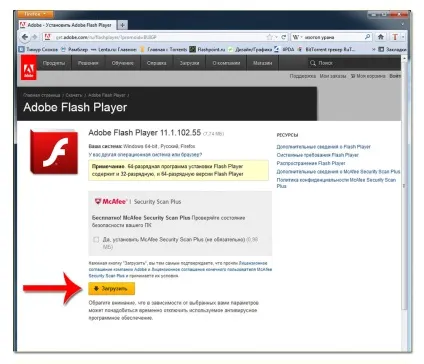Expand the dropdown beside the red T icon
This screenshot has width=424, height=364.
[x=403, y=37]
